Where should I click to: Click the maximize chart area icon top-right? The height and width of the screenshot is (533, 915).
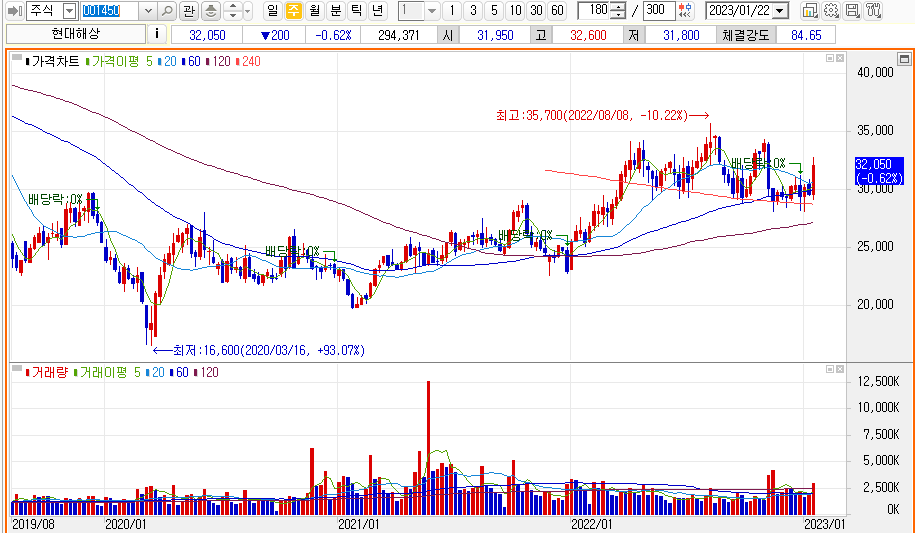pos(904,58)
